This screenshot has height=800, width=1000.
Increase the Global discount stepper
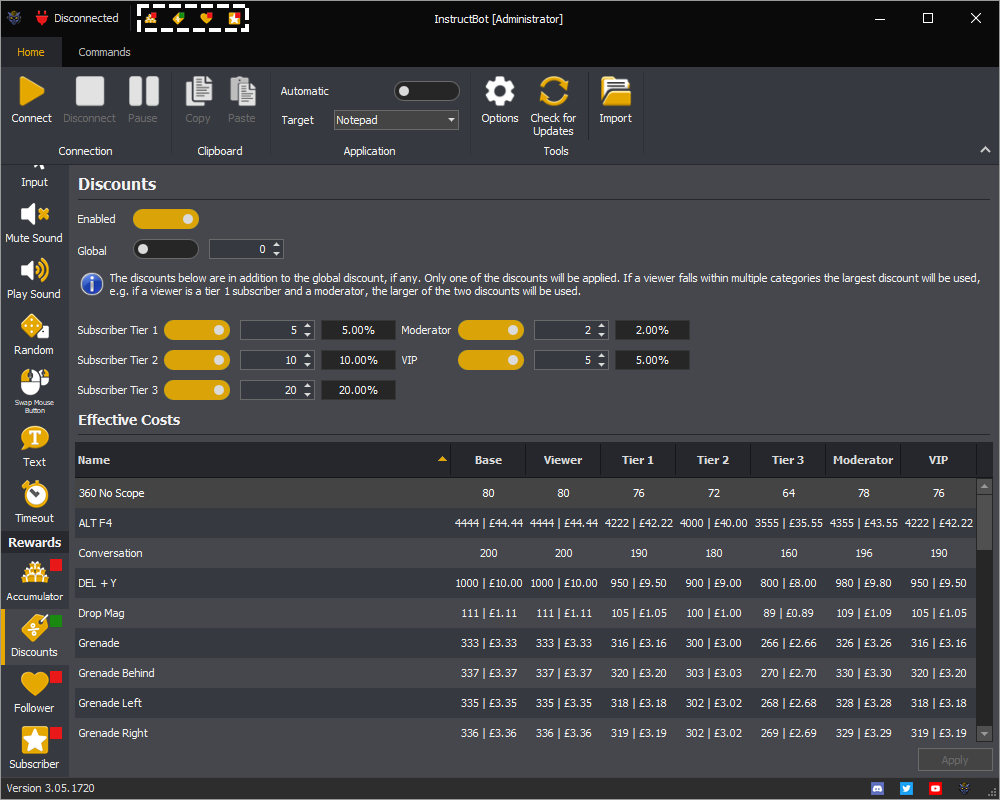pyautogui.click(x=277, y=245)
